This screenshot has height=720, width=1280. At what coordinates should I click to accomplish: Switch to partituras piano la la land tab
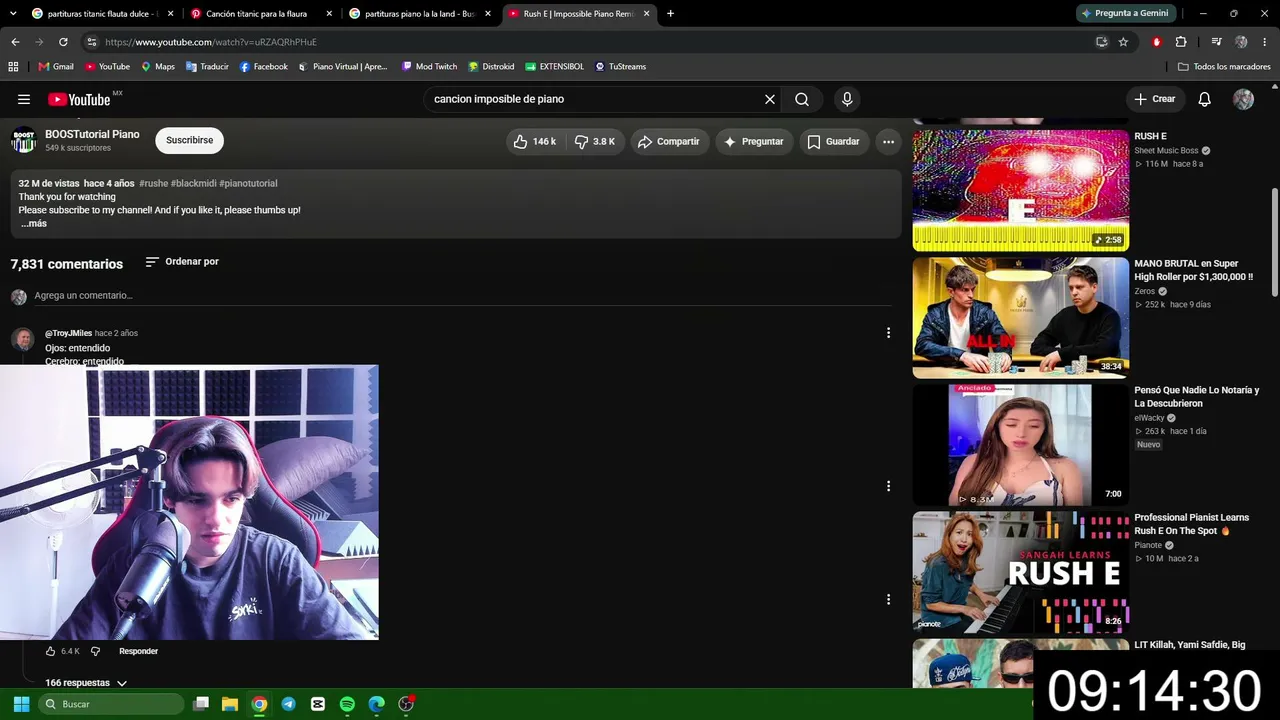pyautogui.click(x=421, y=14)
